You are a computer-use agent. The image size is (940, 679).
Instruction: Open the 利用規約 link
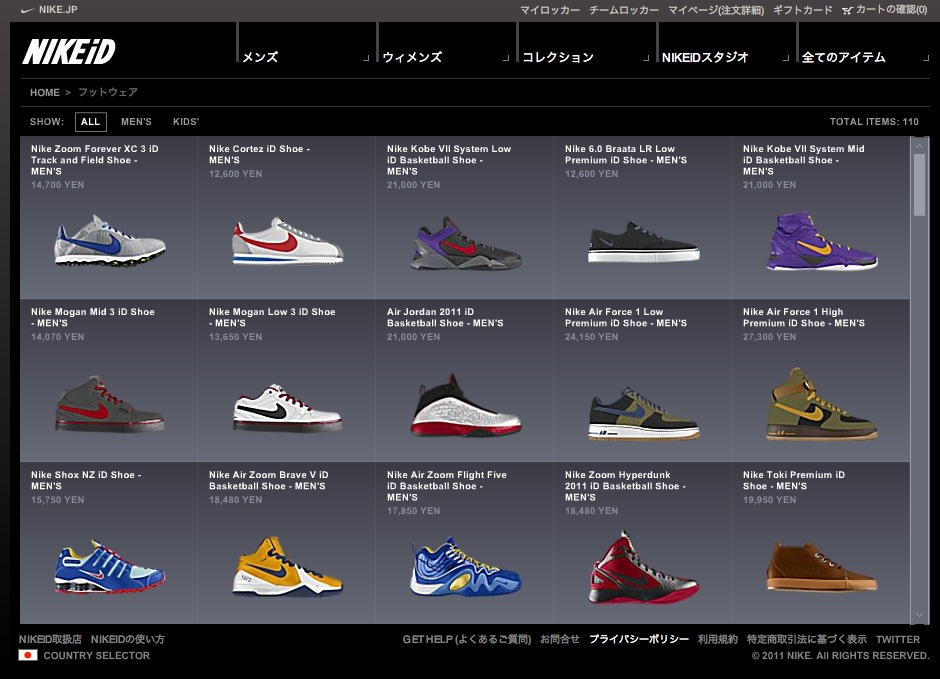coord(718,639)
